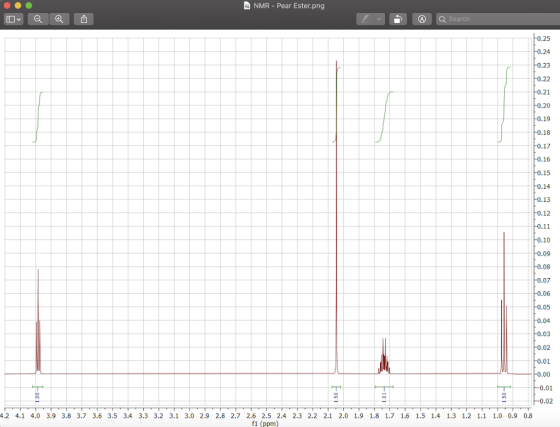Click the zoom out magnifier icon
Image resolution: width=560 pixels, height=427 pixels.
[x=38, y=19]
